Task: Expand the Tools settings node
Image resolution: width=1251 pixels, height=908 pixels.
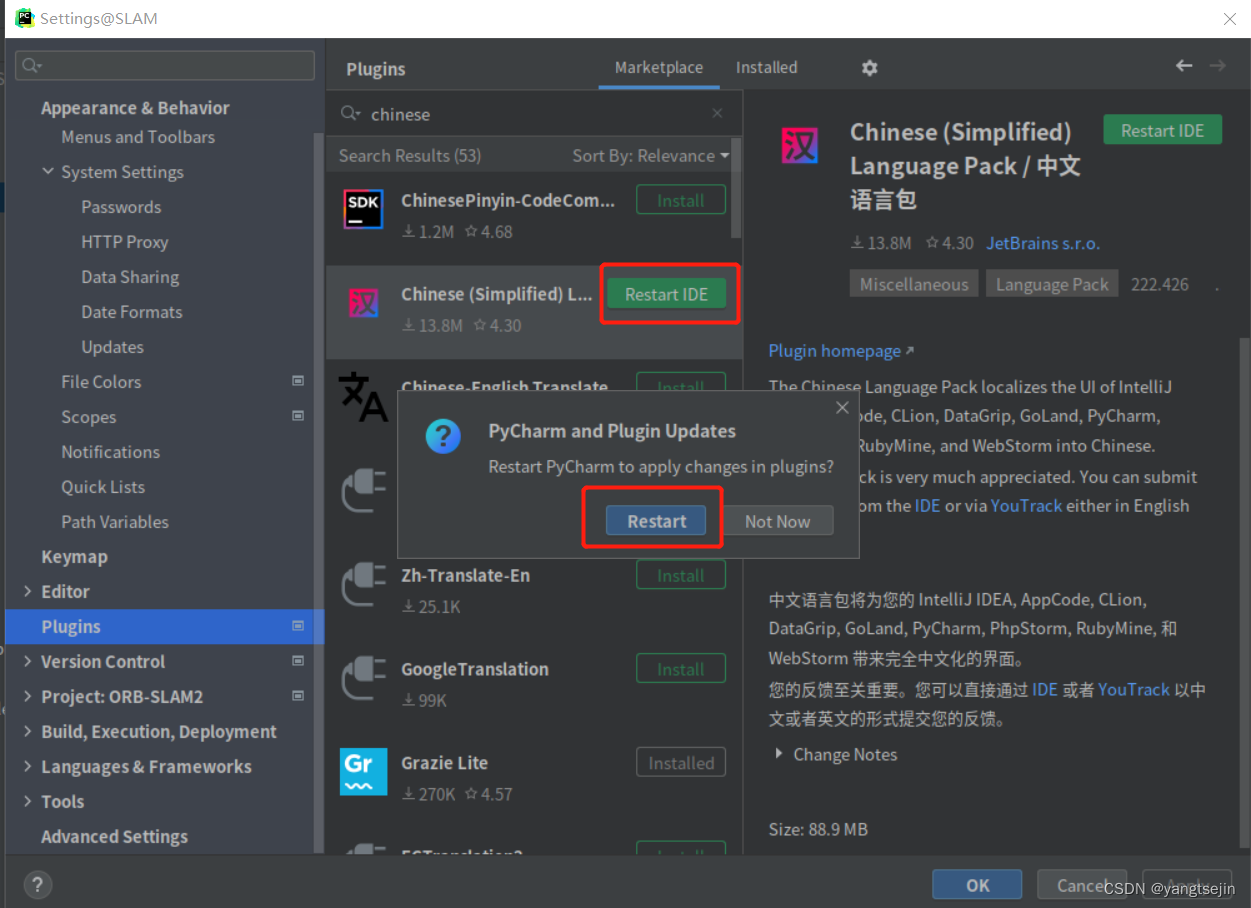Action: pyautogui.click(x=28, y=802)
